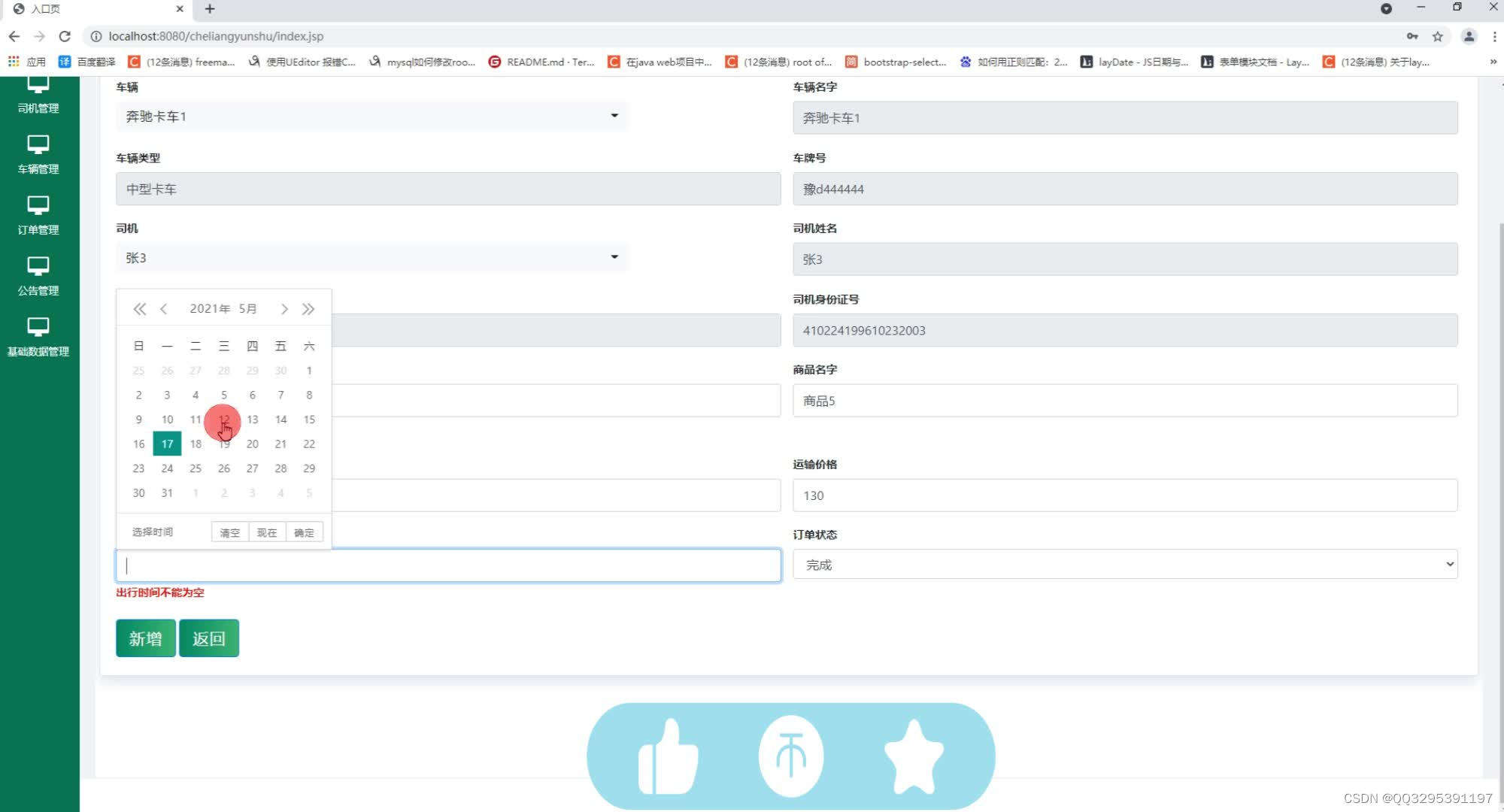Switch to the 入口页 browser tab
Viewport: 1504px width, 812px height.
tap(96, 9)
